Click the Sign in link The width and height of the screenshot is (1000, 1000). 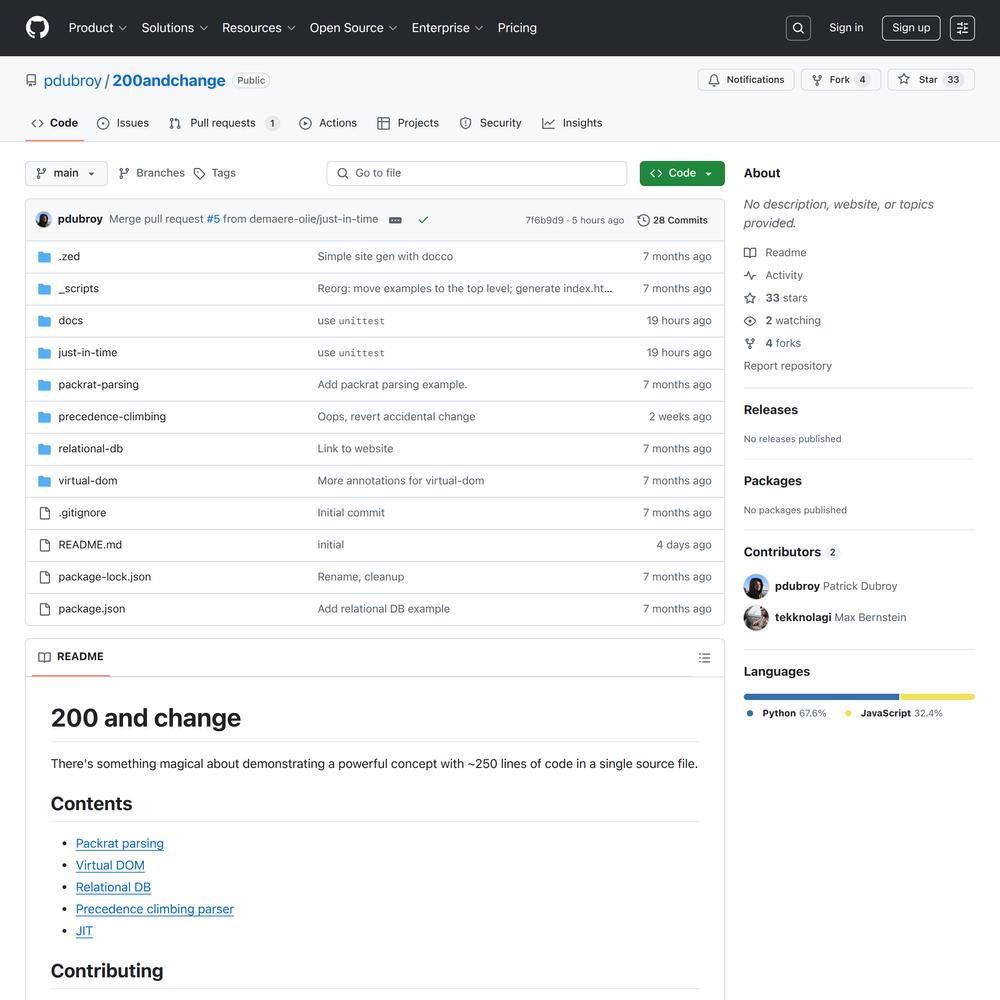846,28
